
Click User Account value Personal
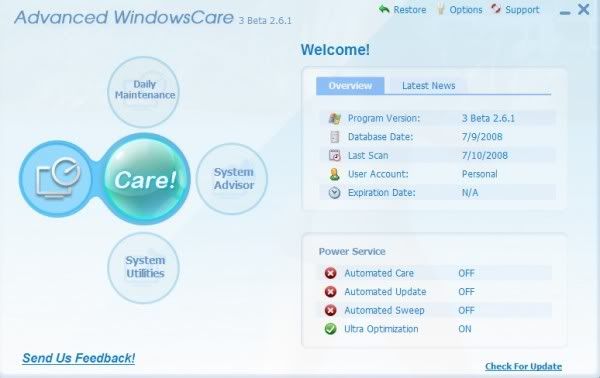click(479, 174)
